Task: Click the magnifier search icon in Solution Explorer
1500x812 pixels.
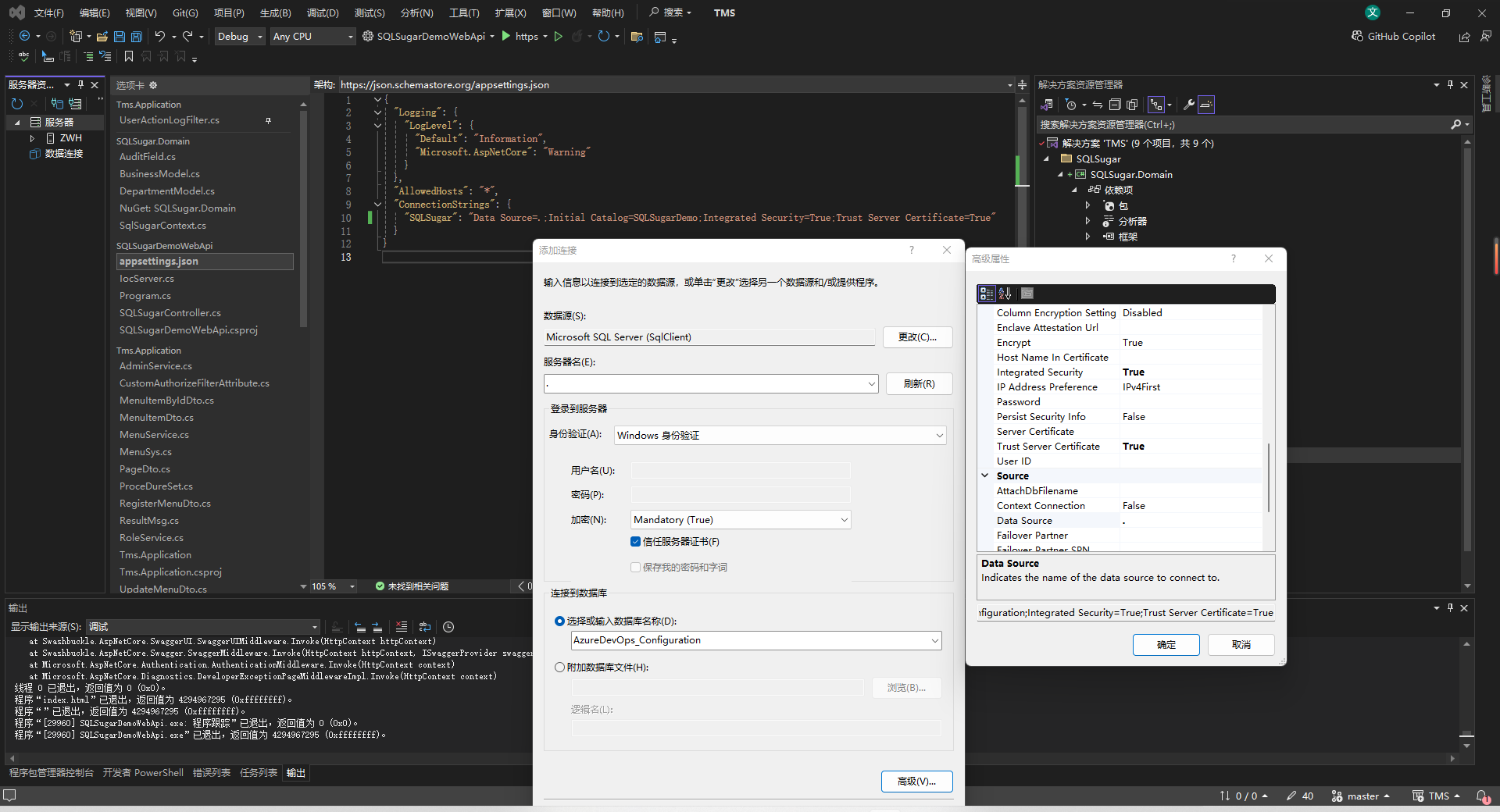Action: [1456, 124]
